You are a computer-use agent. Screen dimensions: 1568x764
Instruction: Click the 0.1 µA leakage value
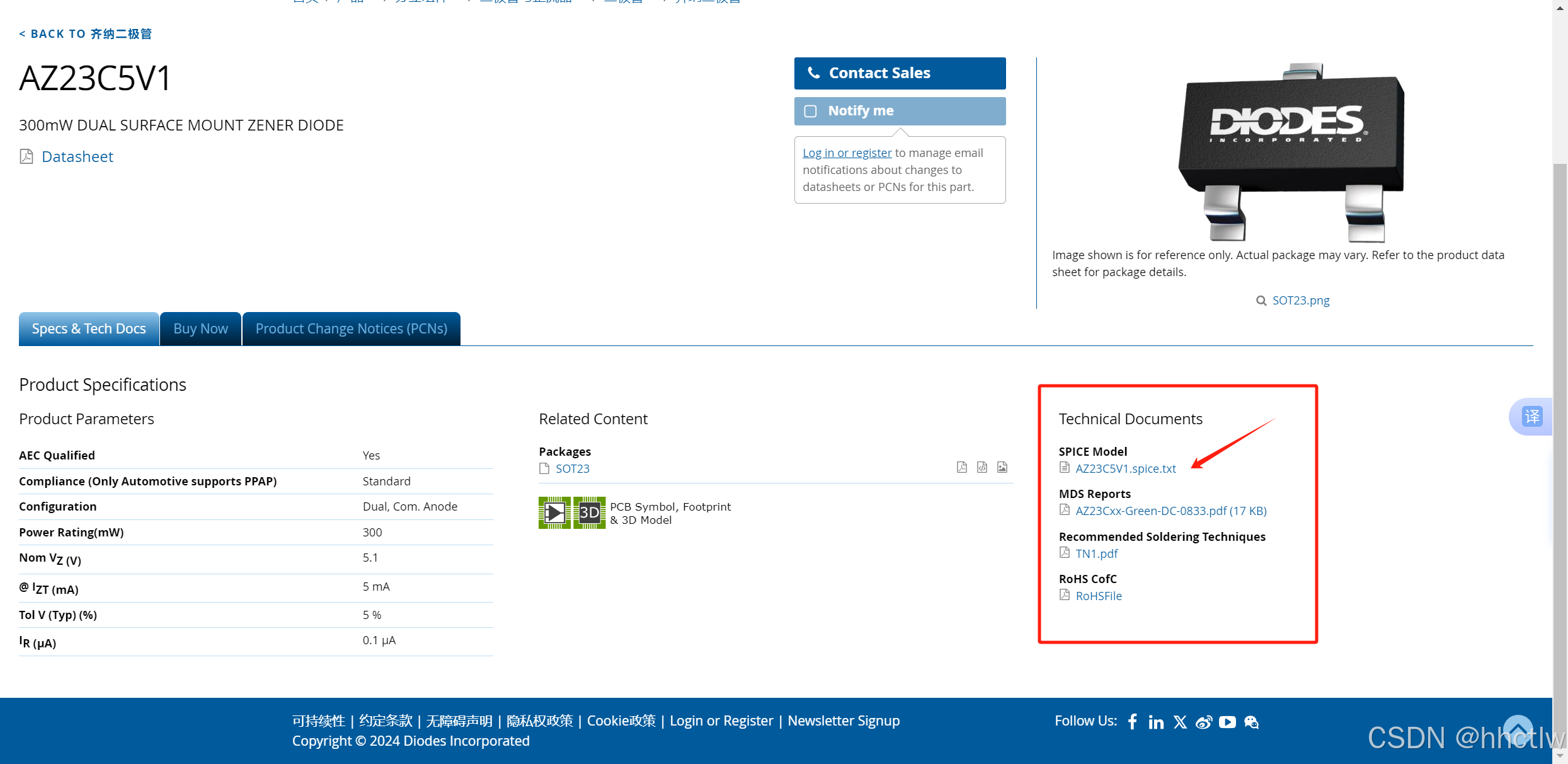point(379,640)
